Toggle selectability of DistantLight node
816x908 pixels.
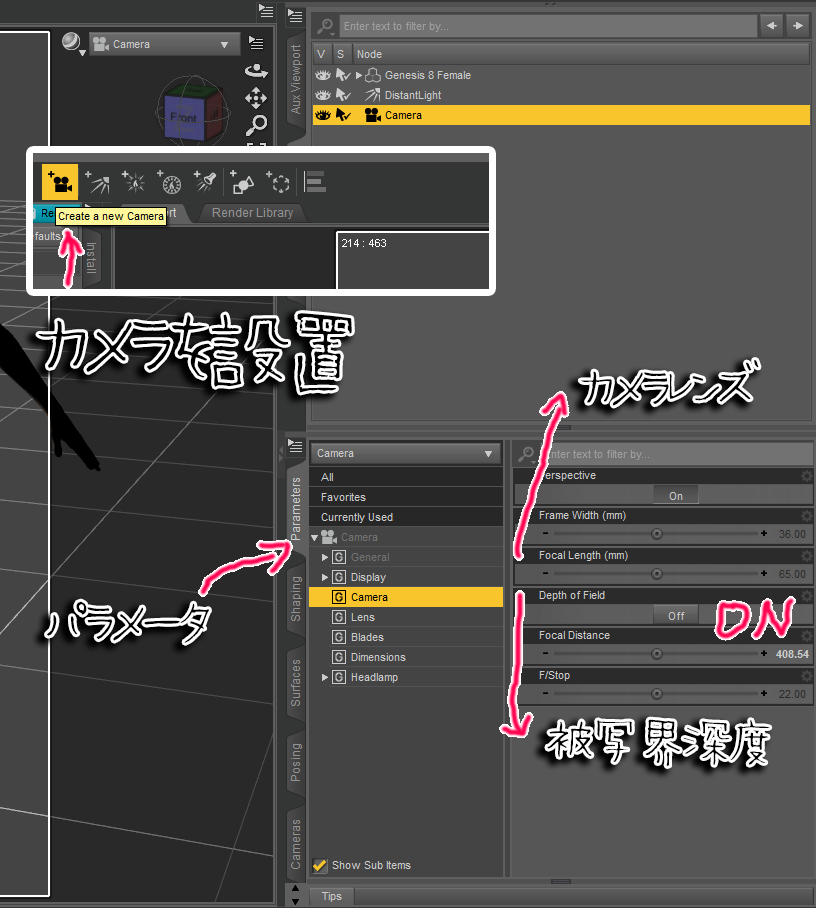(343, 95)
